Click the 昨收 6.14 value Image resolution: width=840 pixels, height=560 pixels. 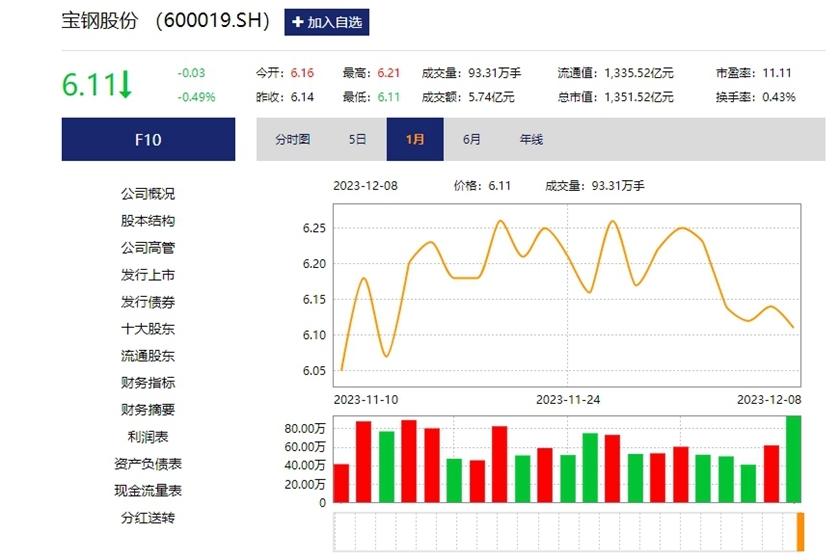[302, 97]
